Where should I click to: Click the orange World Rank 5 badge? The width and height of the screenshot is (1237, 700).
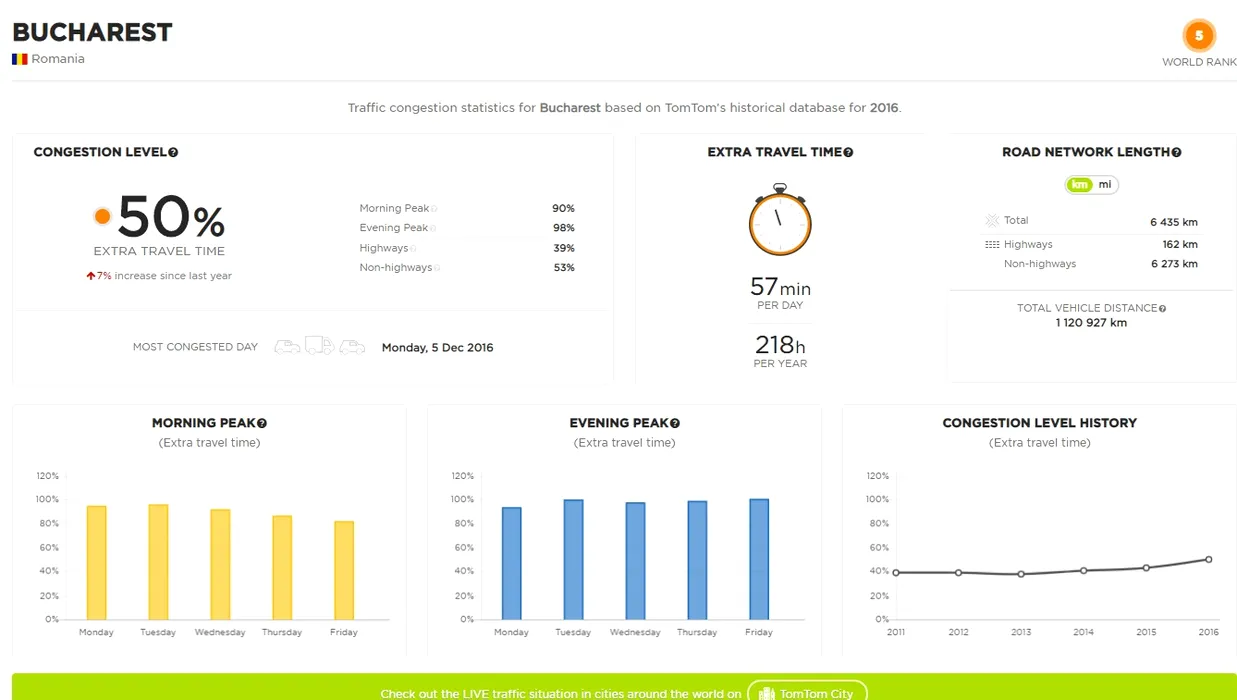[1198, 37]
